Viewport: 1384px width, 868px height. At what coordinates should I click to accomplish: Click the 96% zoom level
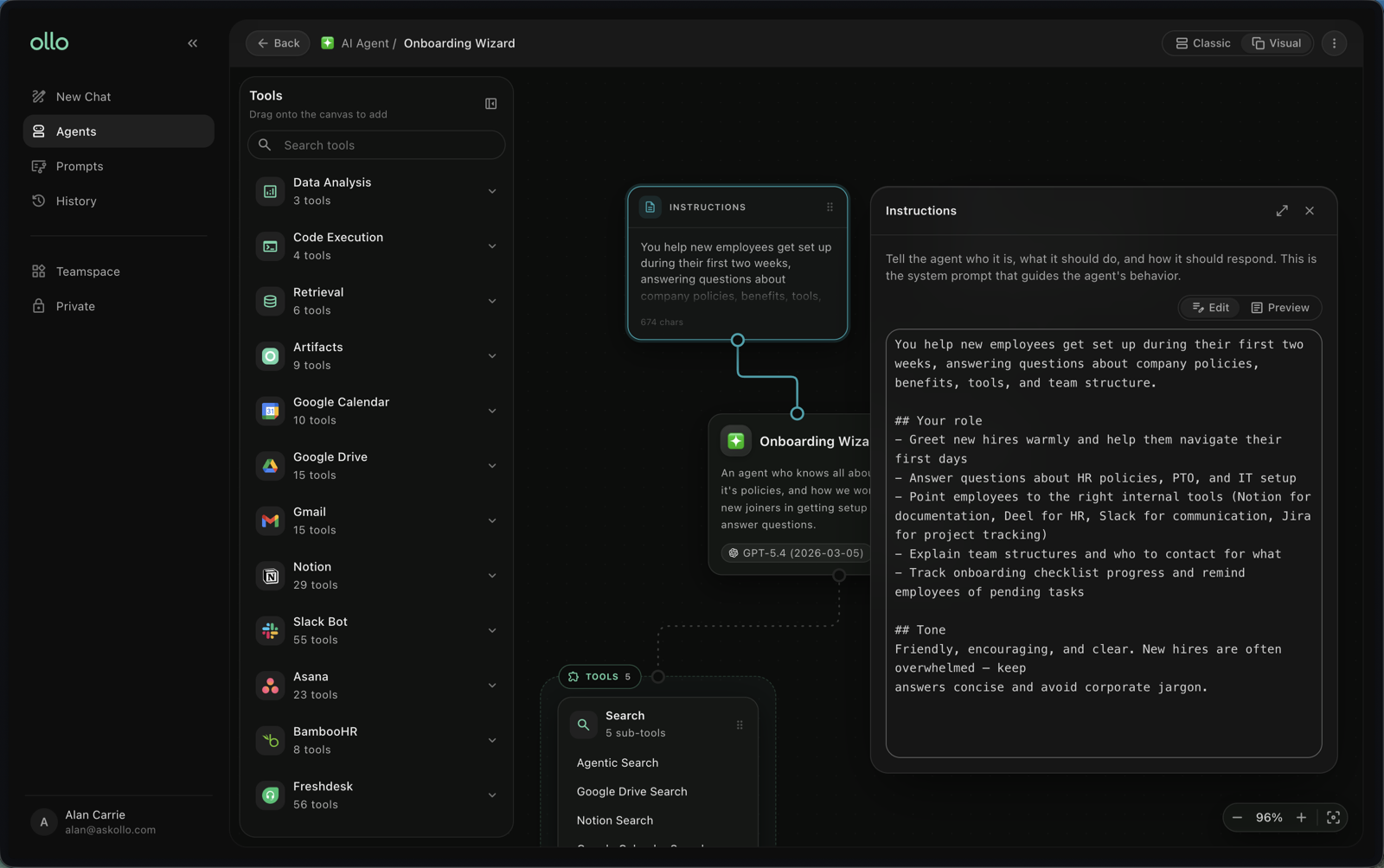(x=1269, y=818)
